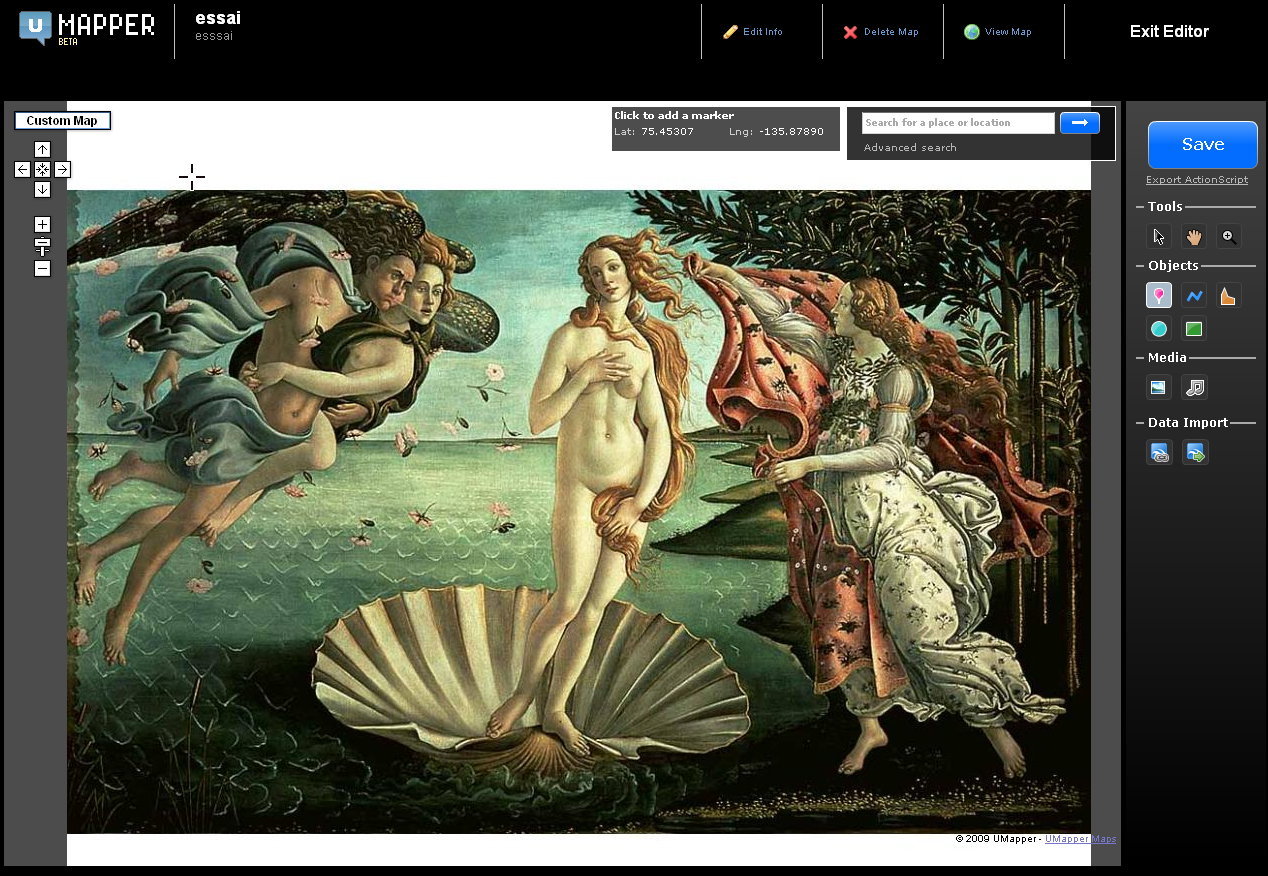Select the magnifier zoom tool
The image size is (1268, 876).
click(1229, 237)
